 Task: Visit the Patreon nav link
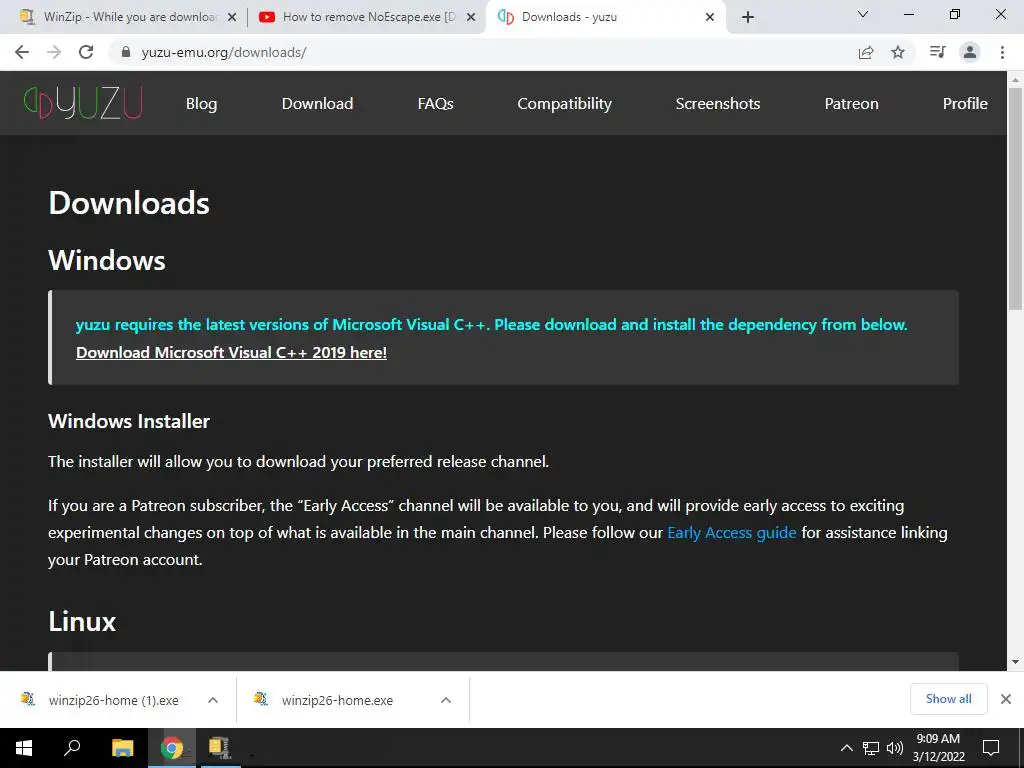[x=852, y=103]
